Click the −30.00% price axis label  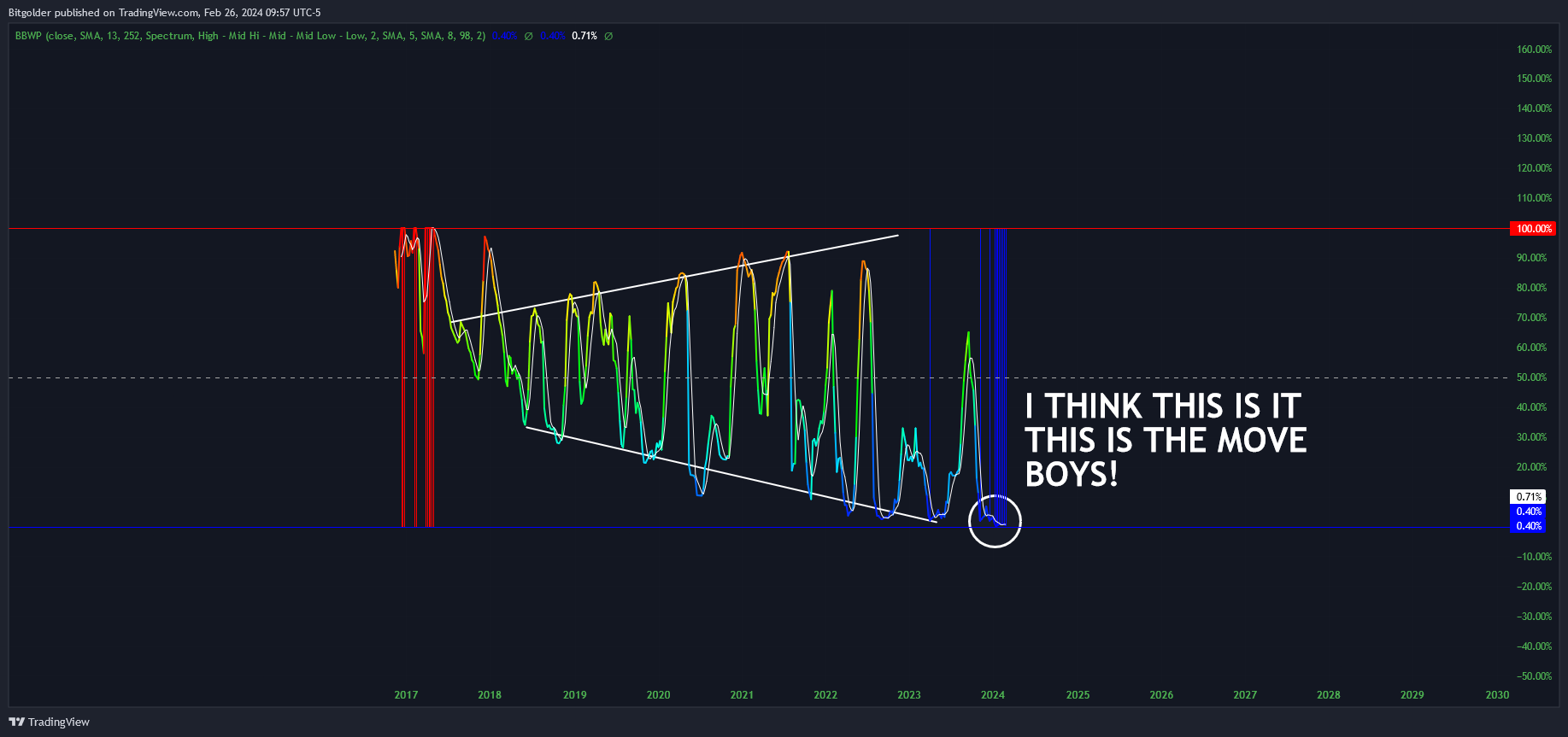(1534, 617)
